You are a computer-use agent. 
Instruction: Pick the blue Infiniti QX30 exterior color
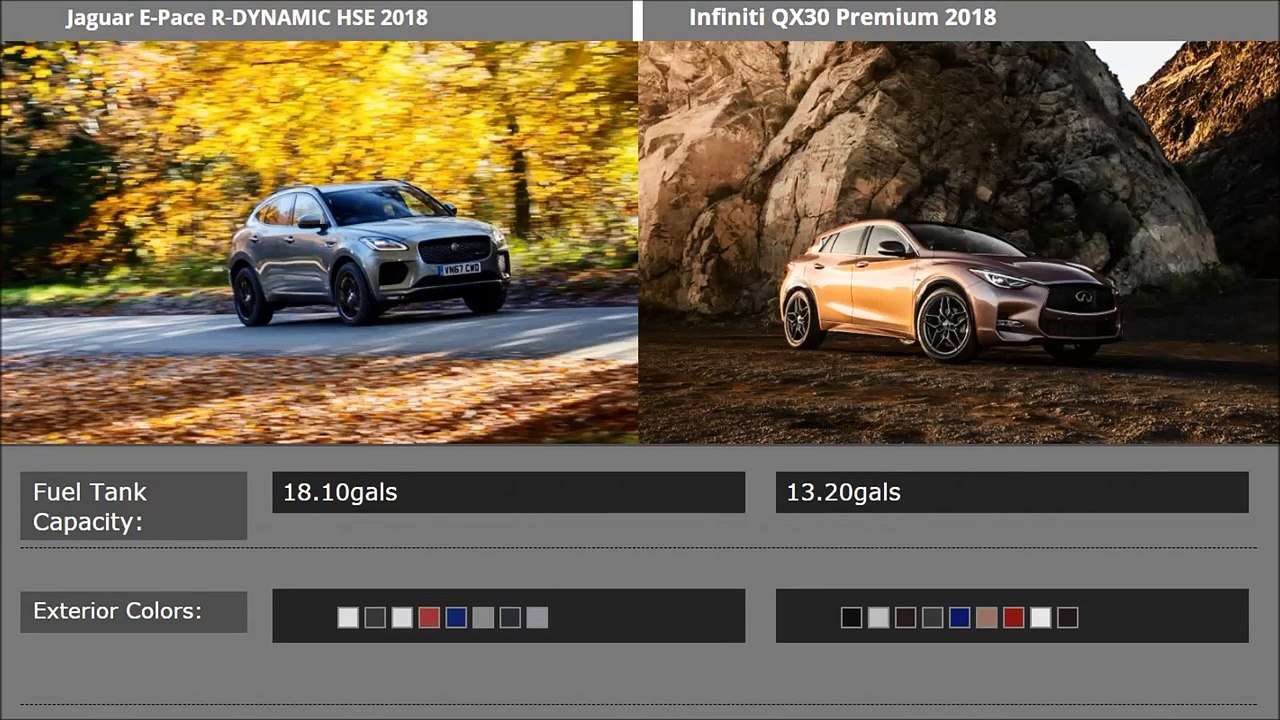coord(959,617)
